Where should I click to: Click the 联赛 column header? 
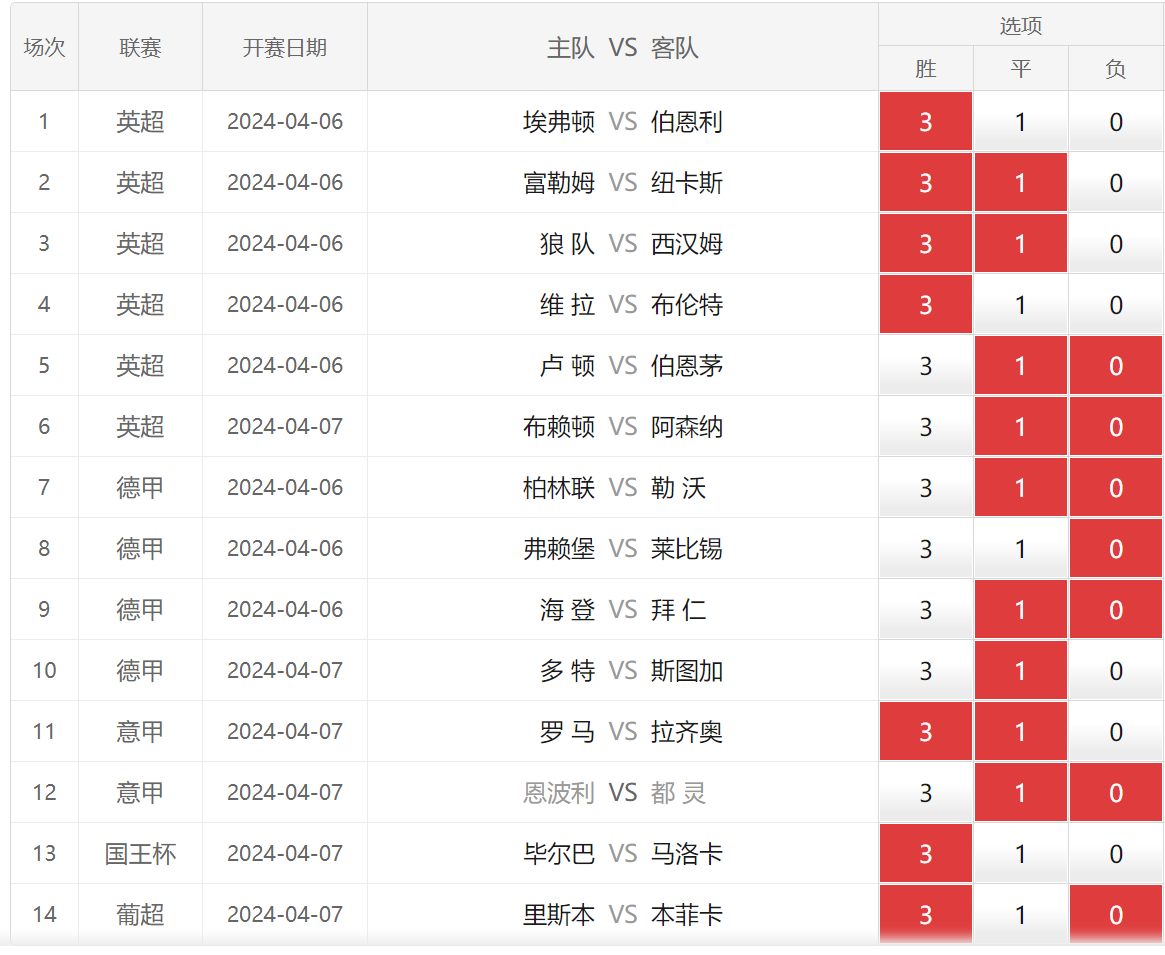click(x=140, y=48)
